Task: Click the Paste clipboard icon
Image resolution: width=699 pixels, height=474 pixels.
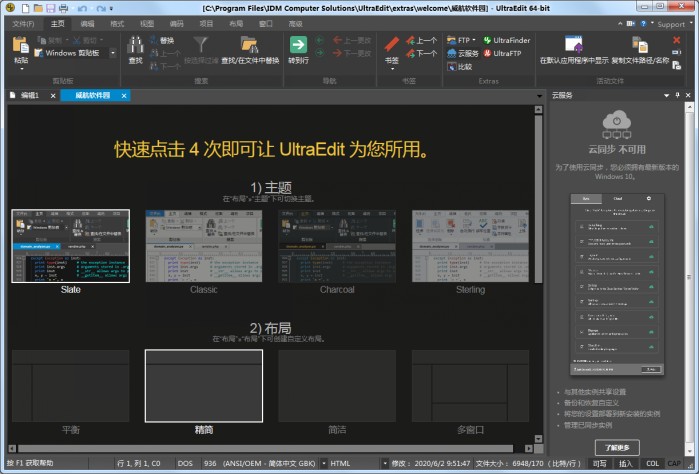Action: 21,46
